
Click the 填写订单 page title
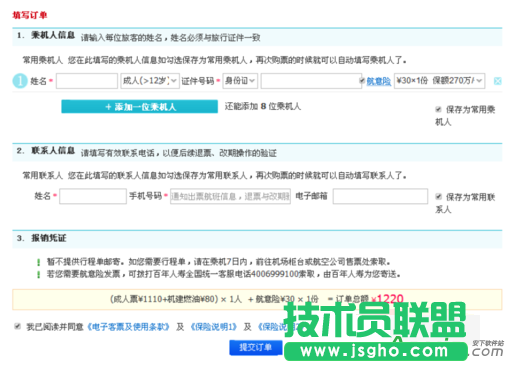30,15
